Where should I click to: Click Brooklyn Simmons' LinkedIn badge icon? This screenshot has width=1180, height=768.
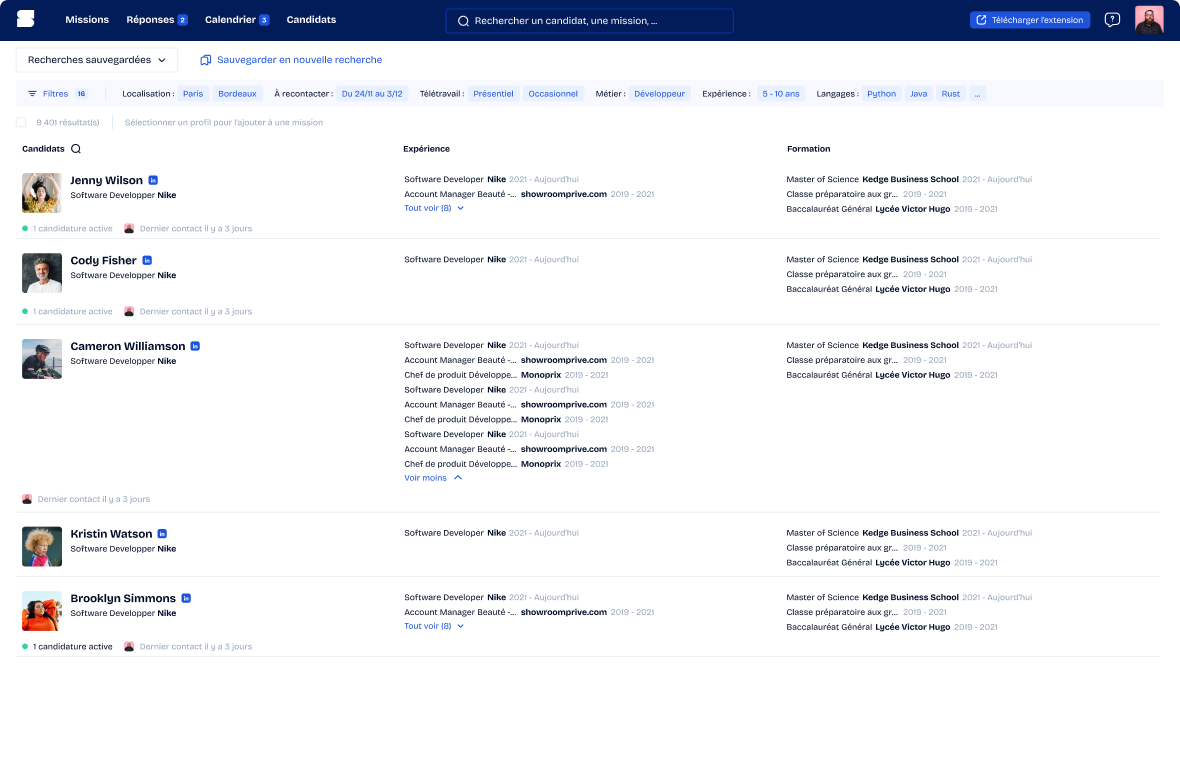[x=186, y=598]
